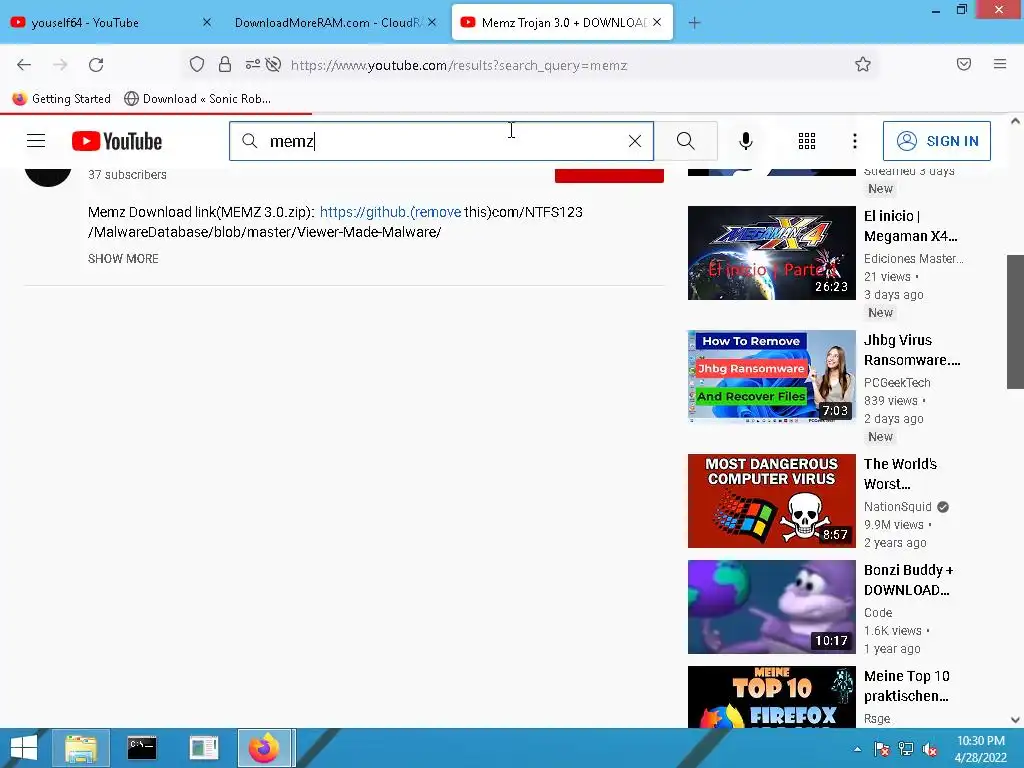Go back with the browser back arrow

click(24, 65)
